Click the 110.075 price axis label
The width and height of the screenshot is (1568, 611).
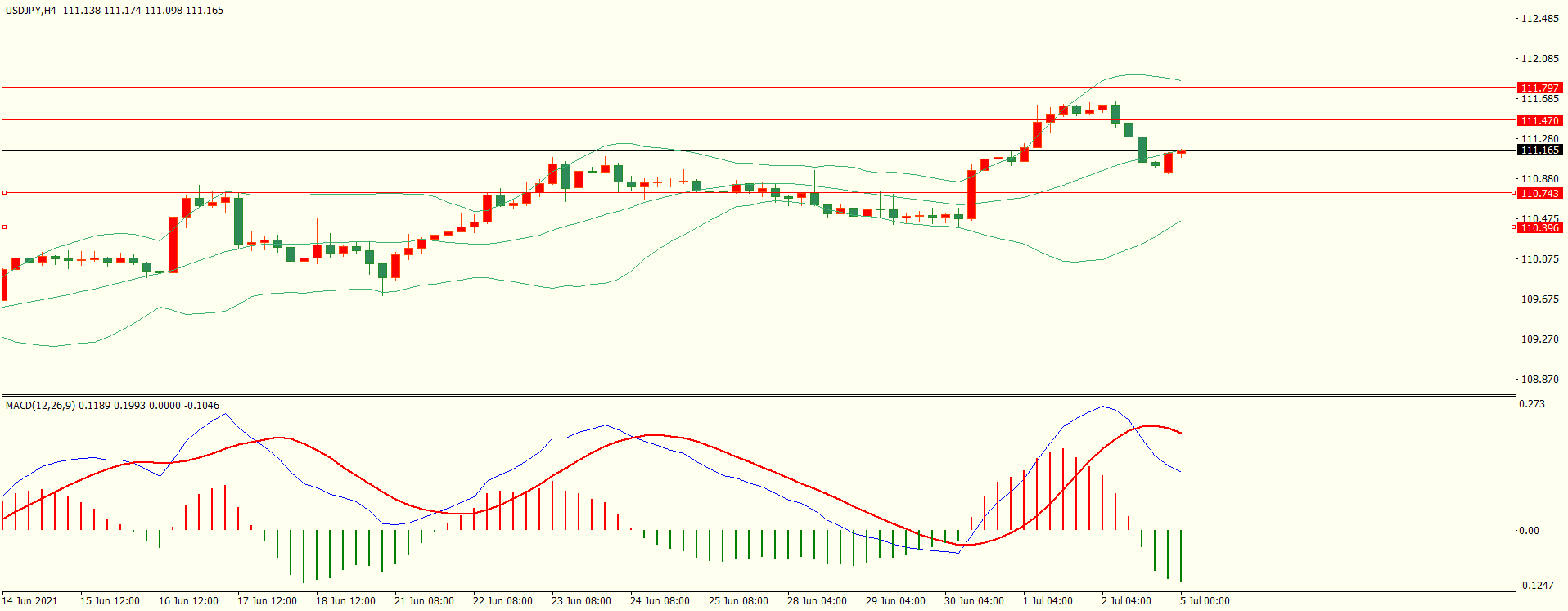click(x=1539, y=259)
